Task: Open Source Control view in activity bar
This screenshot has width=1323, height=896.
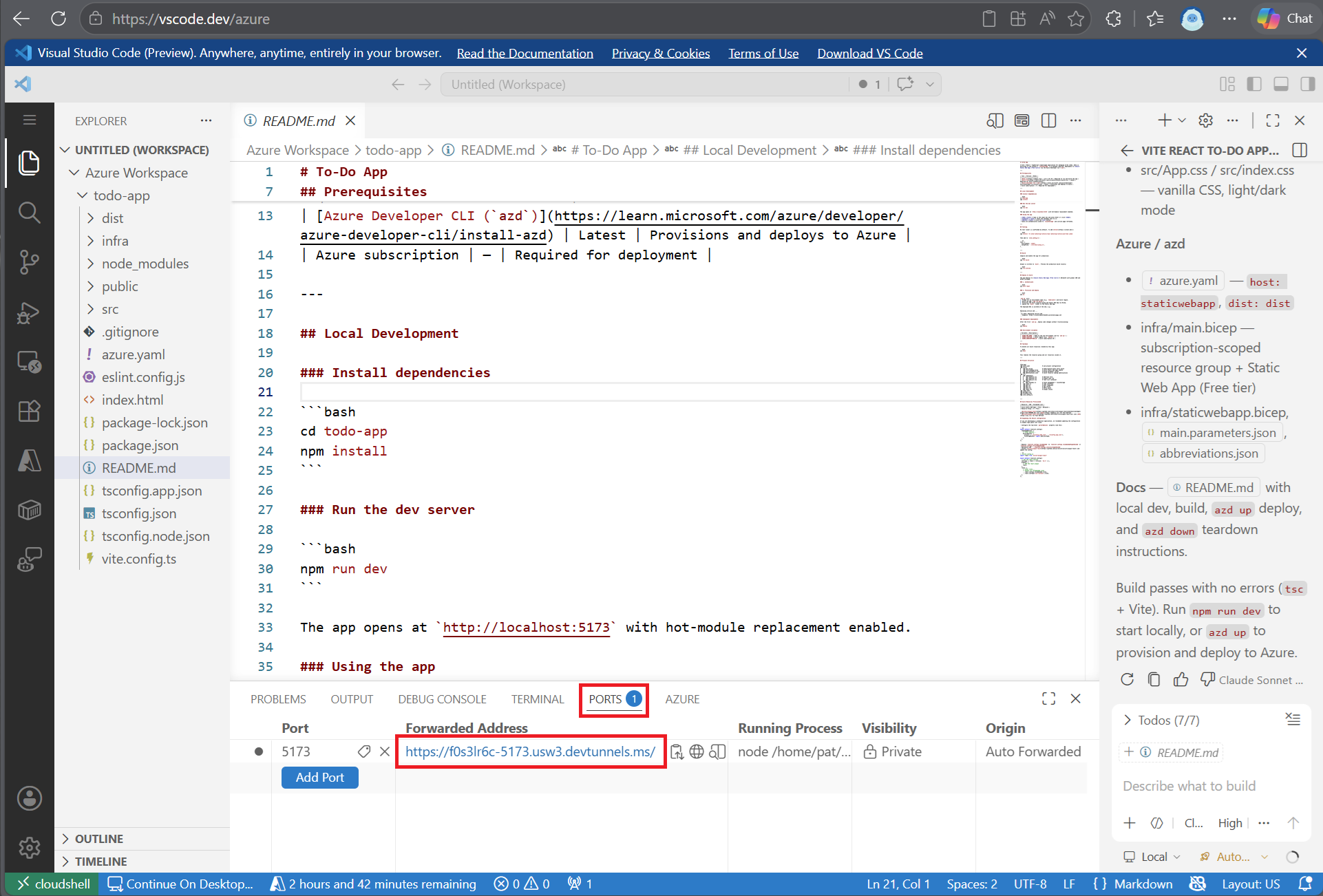Action: (29, 262)
